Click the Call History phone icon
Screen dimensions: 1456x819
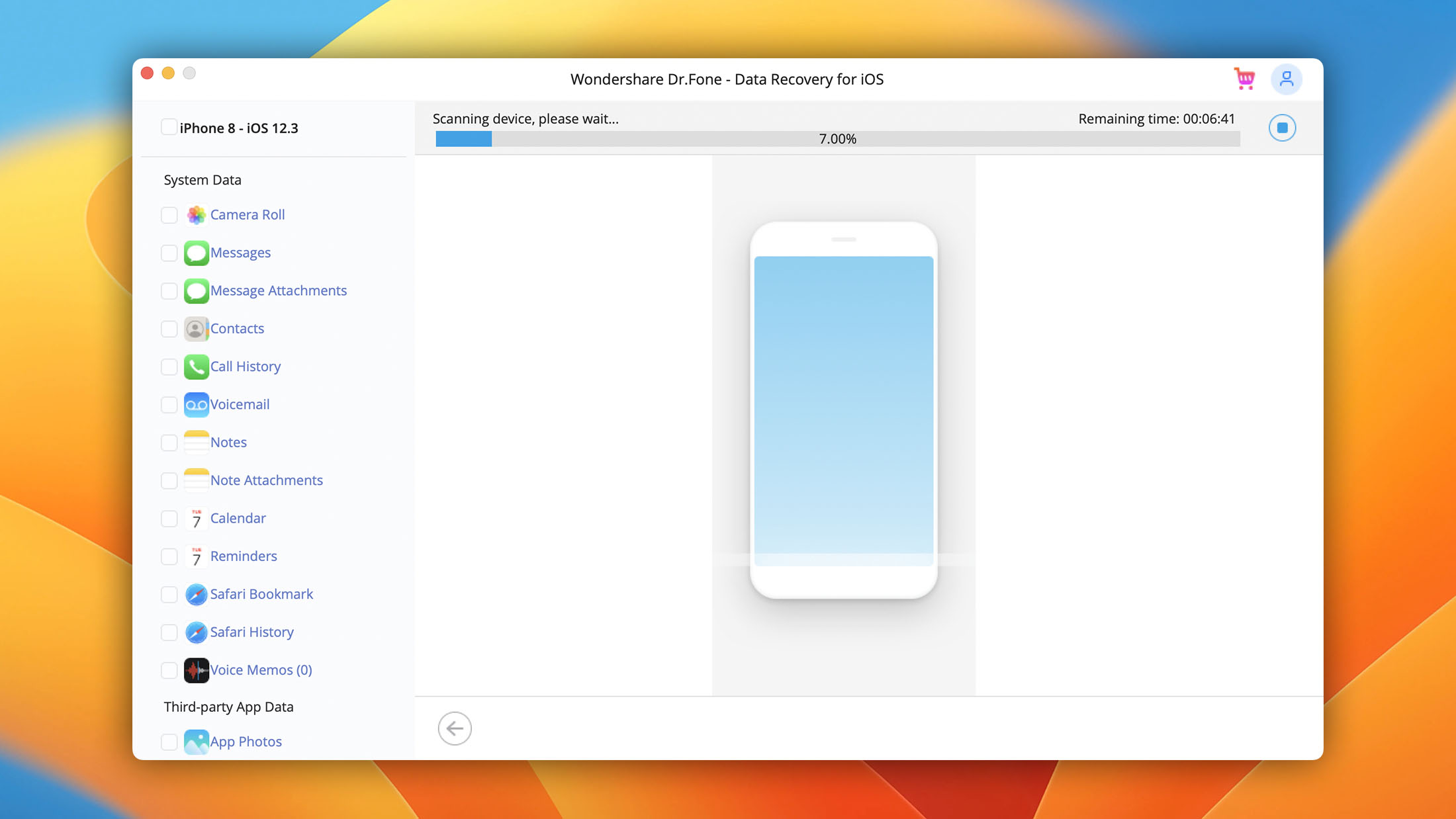pyautogui.click(x=196, y=366)
